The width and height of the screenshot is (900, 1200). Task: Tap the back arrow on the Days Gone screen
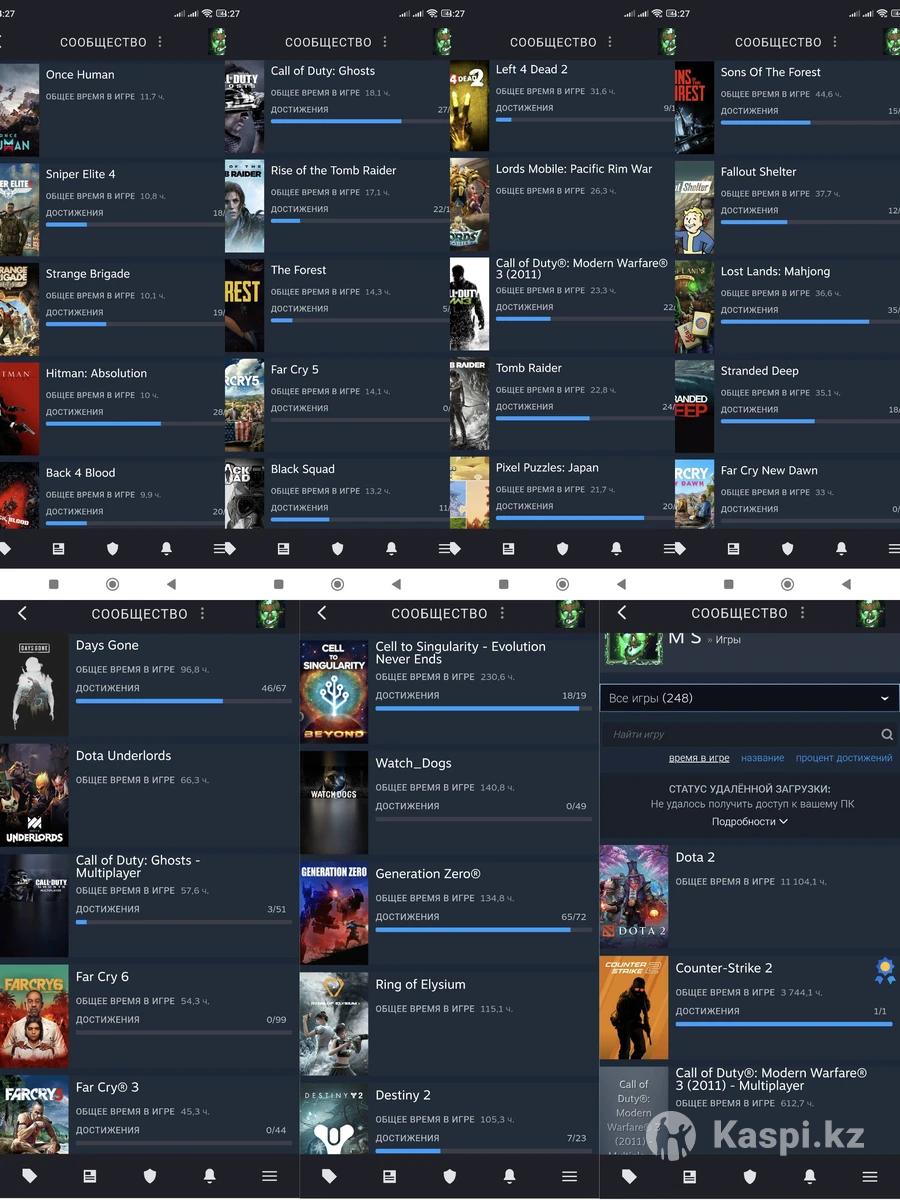22,613
